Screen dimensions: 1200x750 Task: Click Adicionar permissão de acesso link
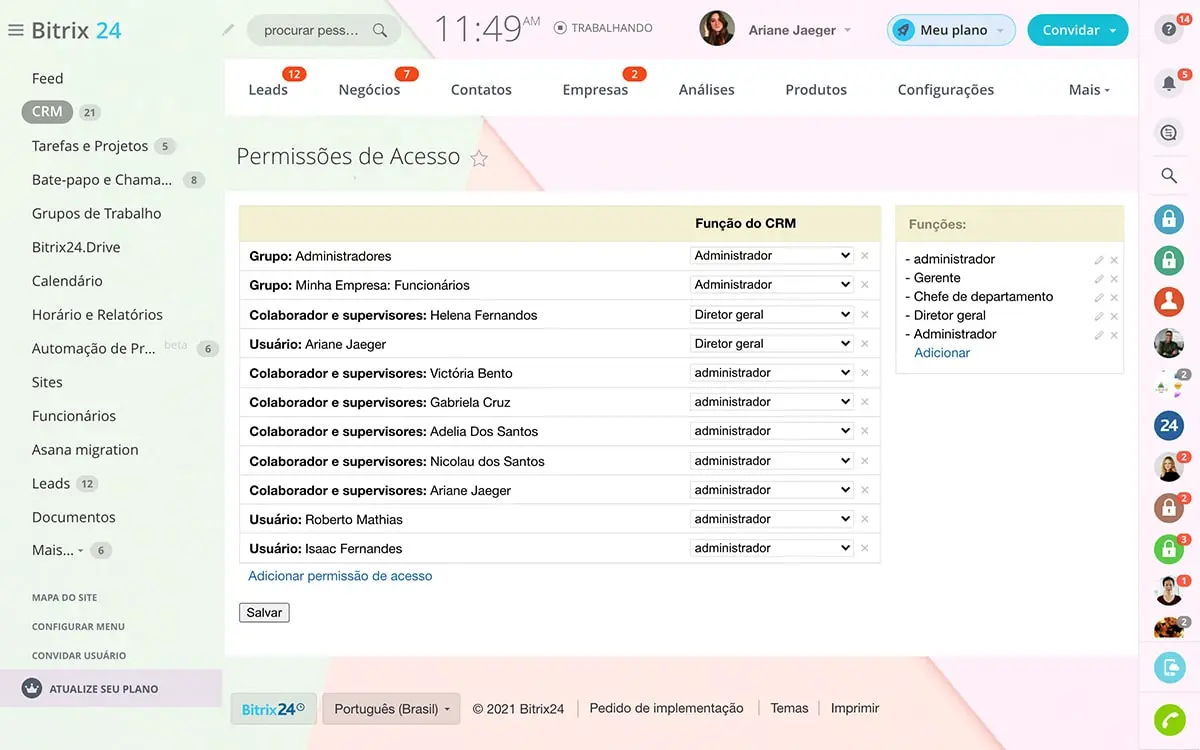click(x=340, y=576)
